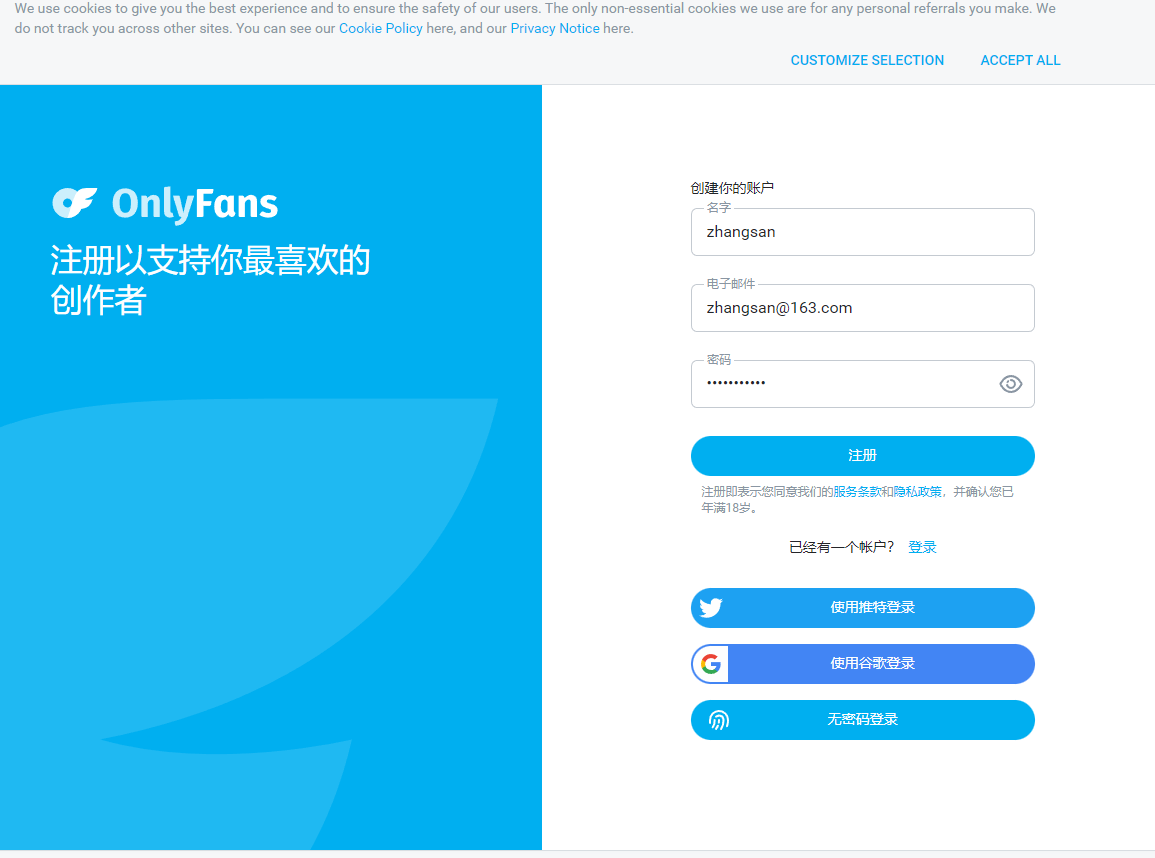1155x858 pixels.
Task: Open the Privacy Notice link
Action: tap(555, 29)
